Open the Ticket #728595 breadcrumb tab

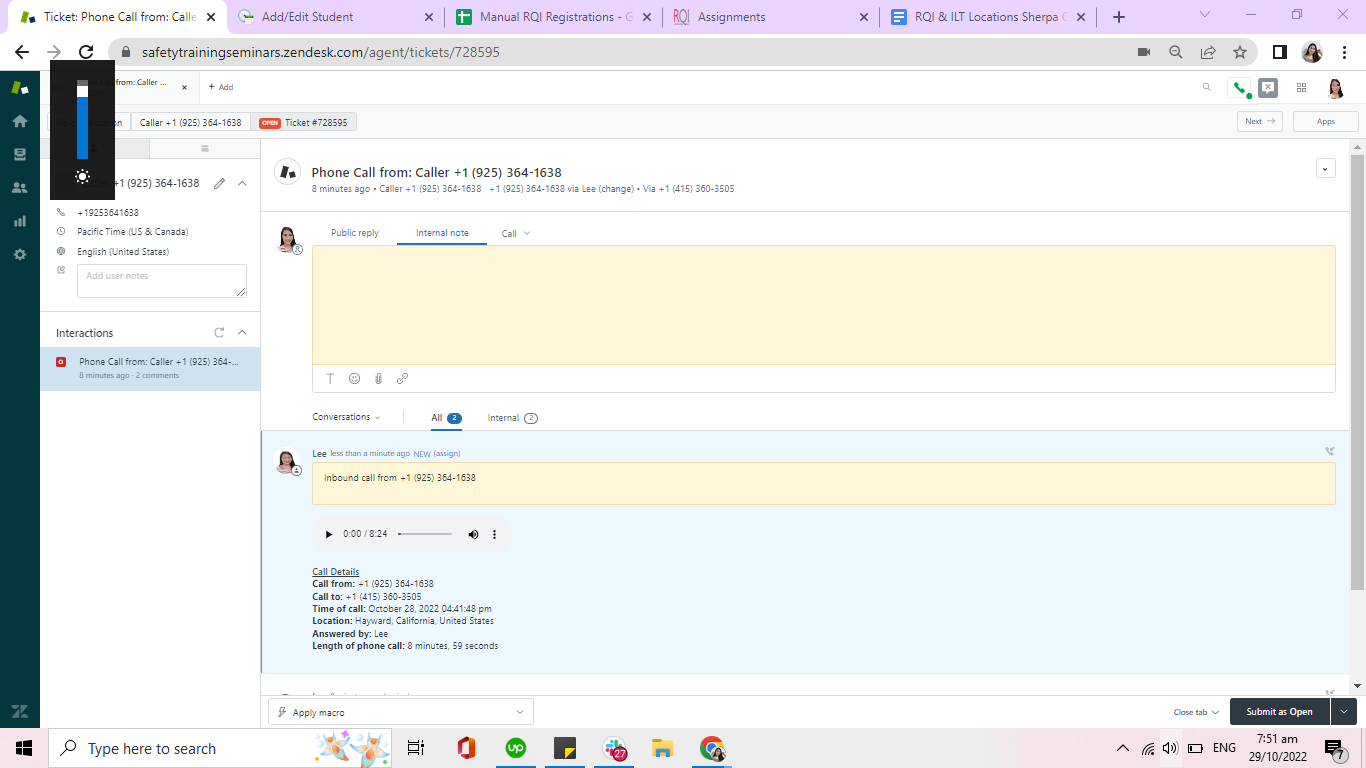coord(303,122)
